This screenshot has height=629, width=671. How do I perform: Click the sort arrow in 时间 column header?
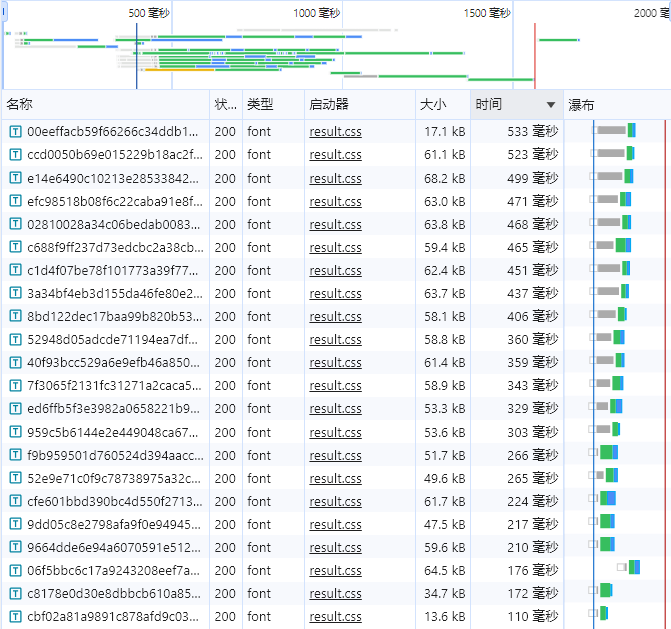(550, 105)
